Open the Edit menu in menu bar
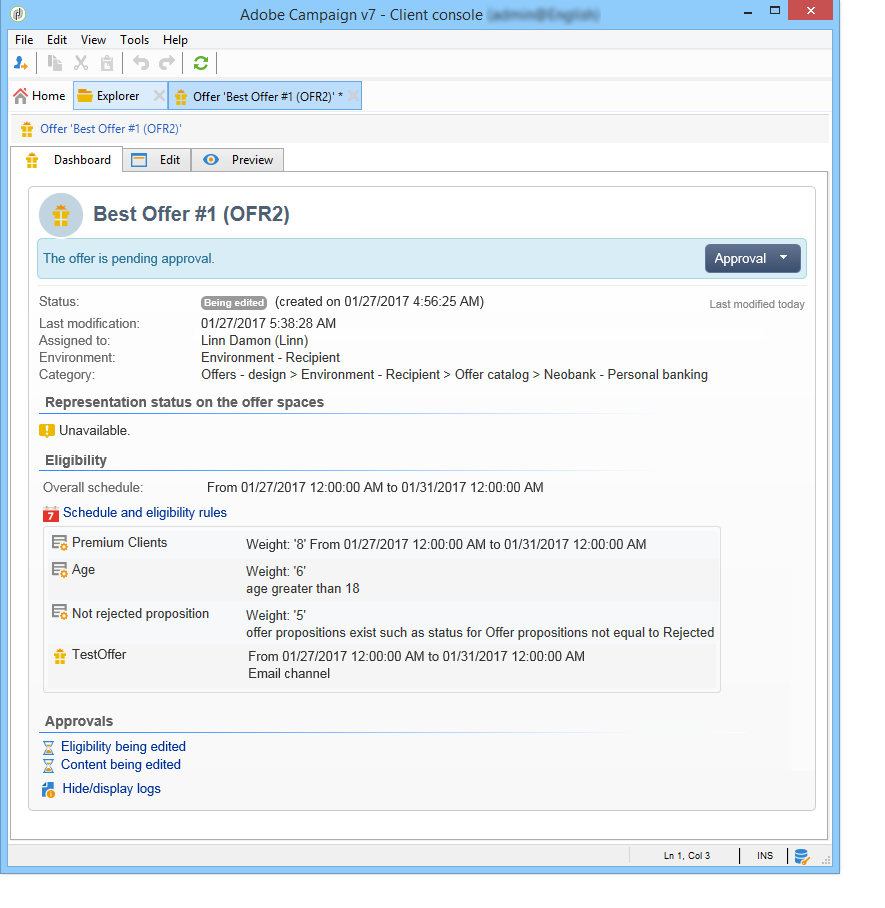The width and height of the screenshot is (885, 908). click(x=57, y=40)
